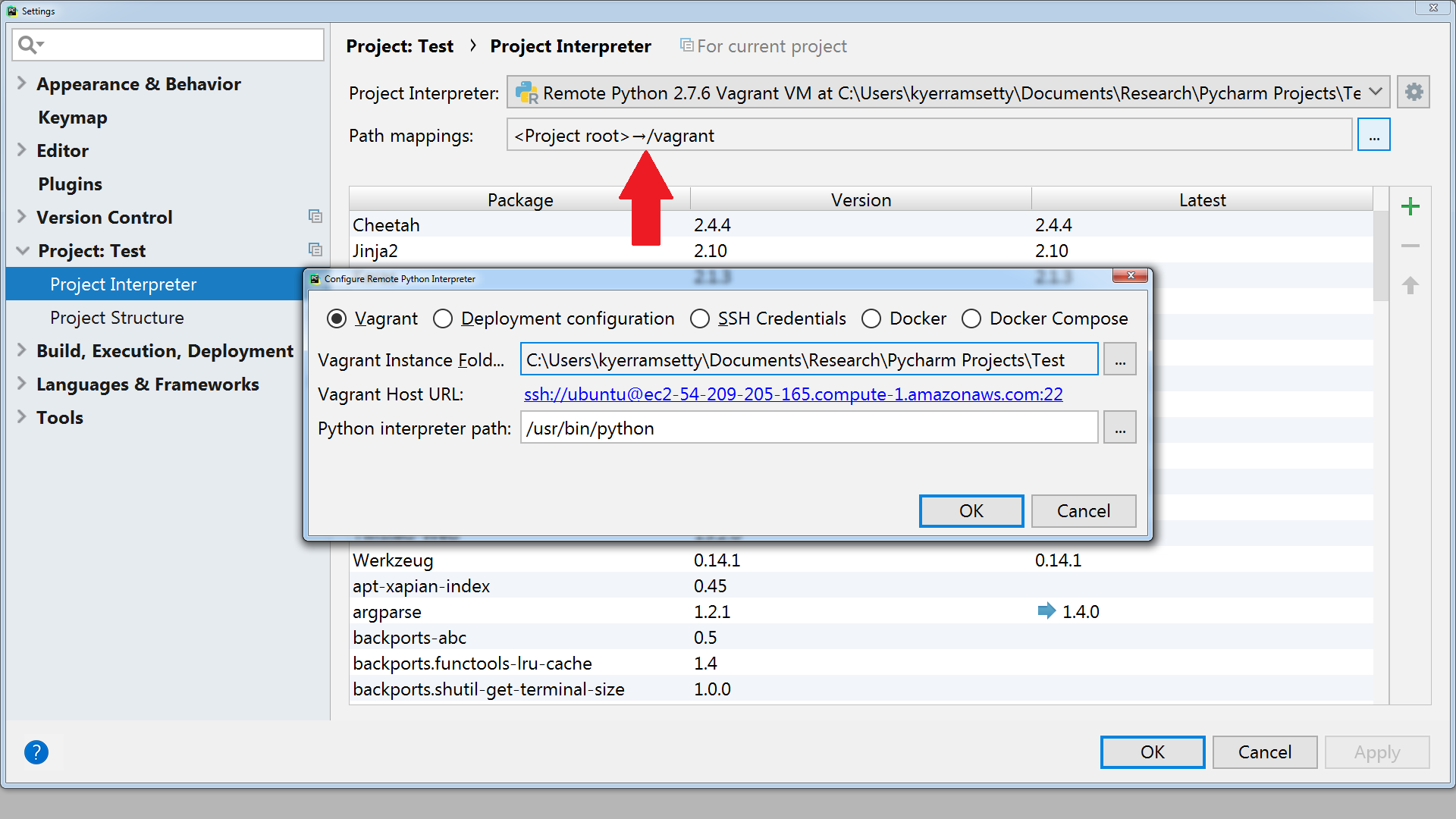Select Project Structure in the tree
The width and height of the screenshot is (1456, 819).
(x=117, y=317)
